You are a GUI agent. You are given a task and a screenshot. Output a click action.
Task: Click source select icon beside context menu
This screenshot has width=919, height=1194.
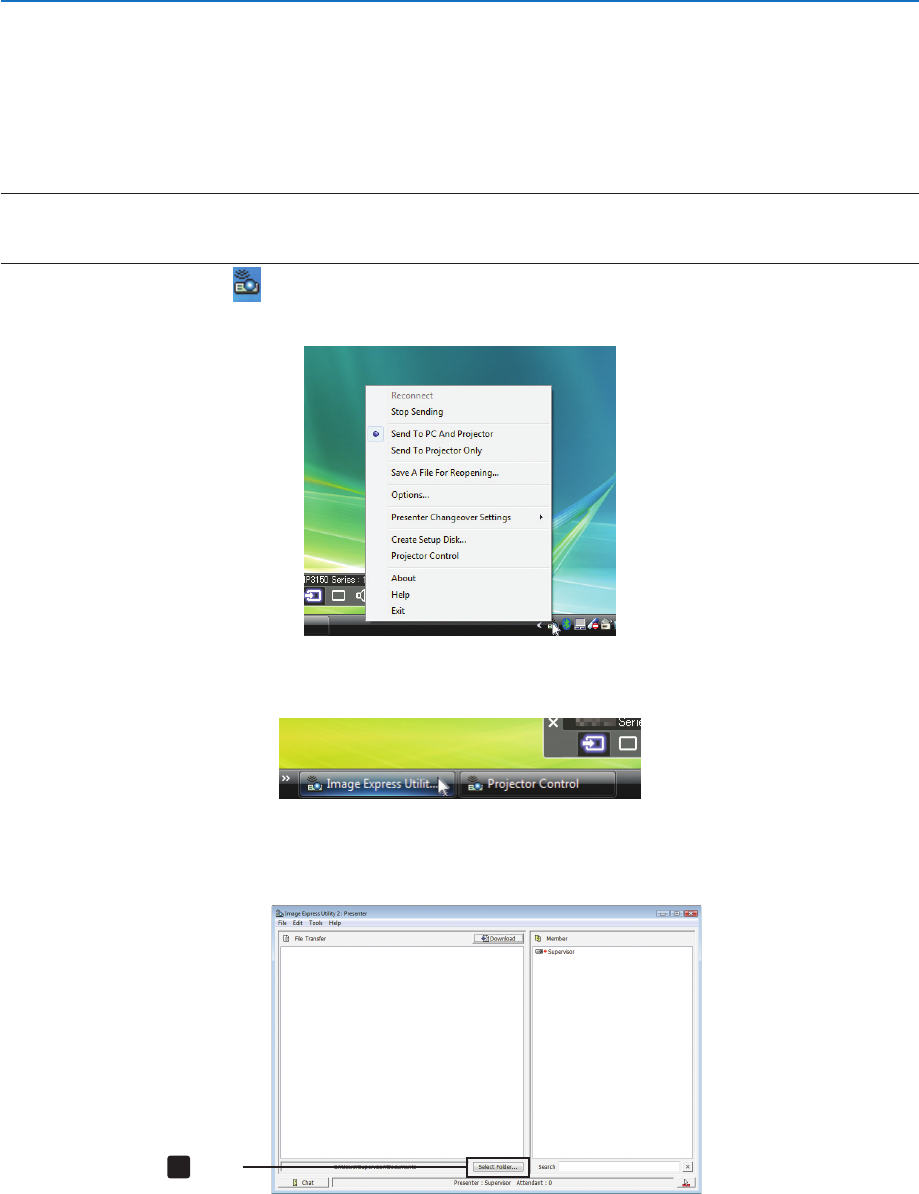(x=313, y=595)
